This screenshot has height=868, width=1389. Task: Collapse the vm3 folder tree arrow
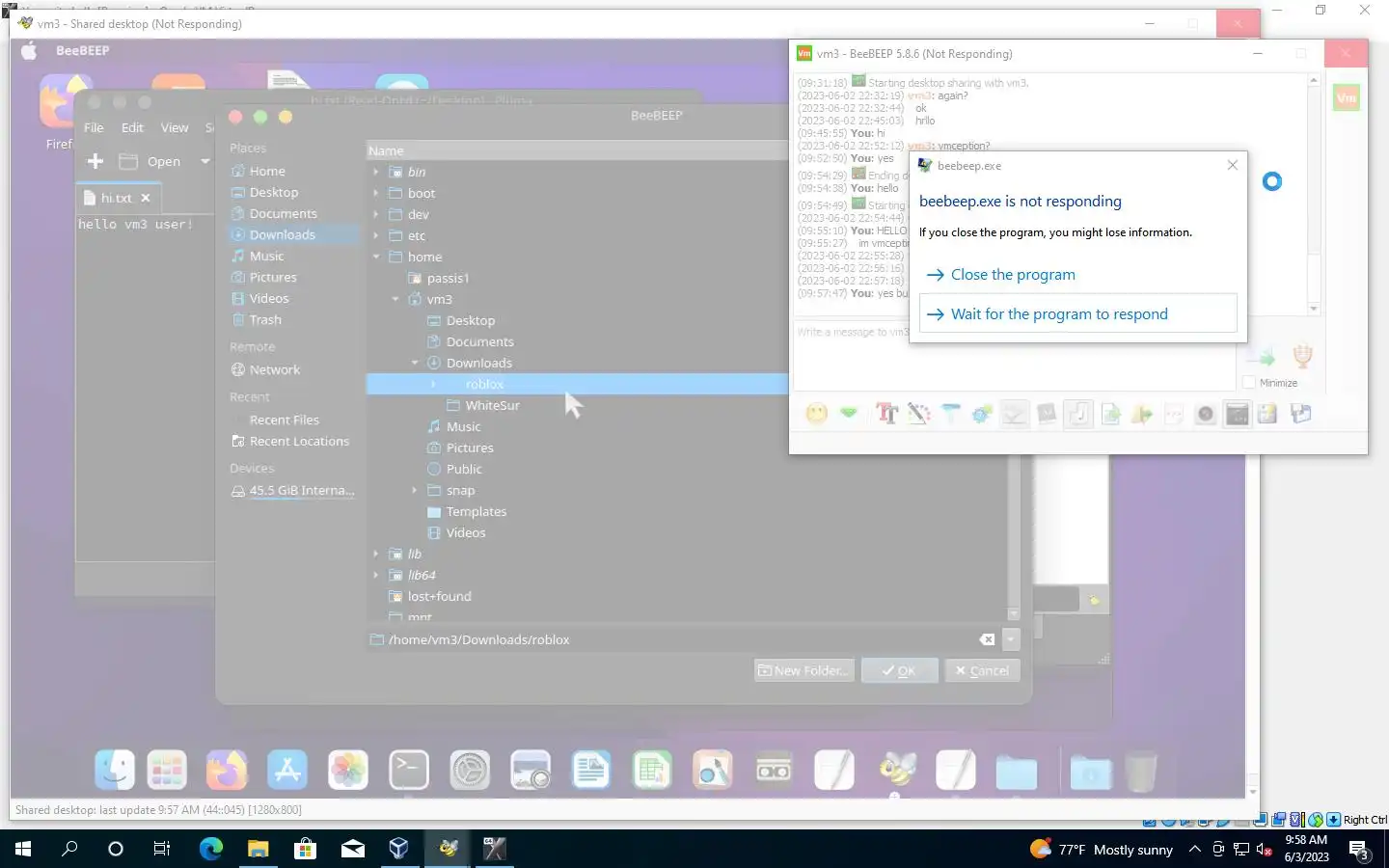(x=395, y=299)
